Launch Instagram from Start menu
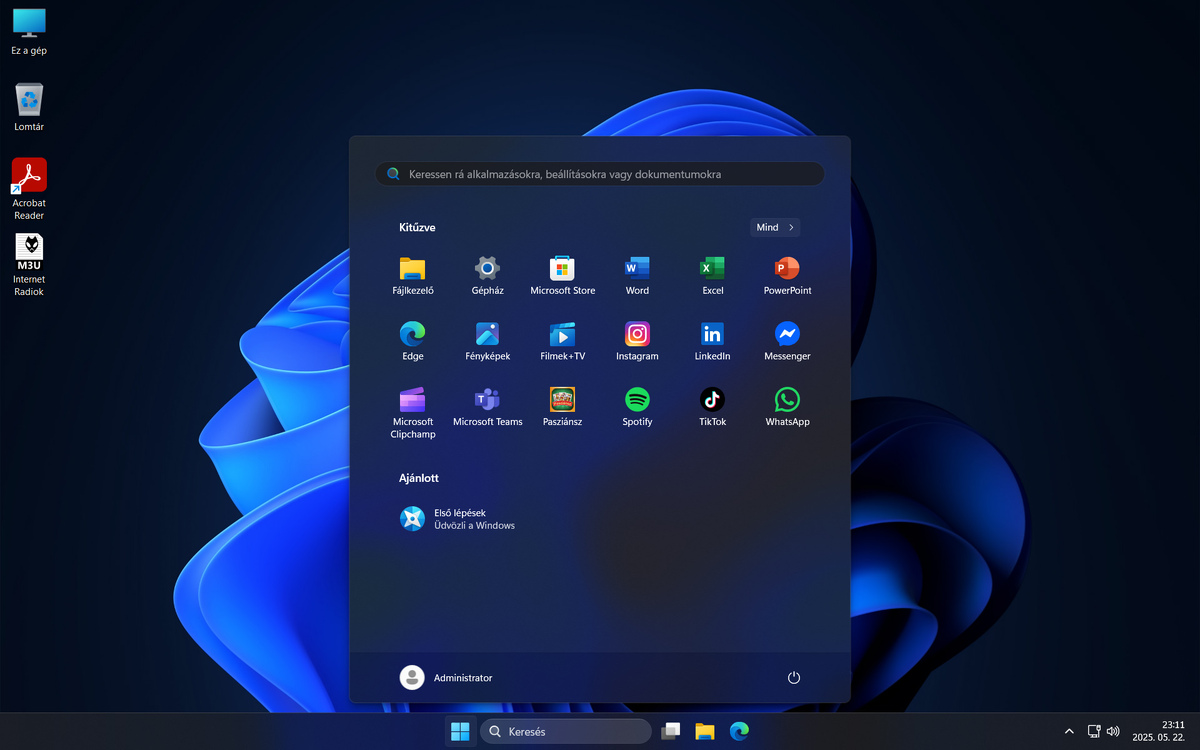The height and width of the screenshot is (750, 1200). point(637,341)
